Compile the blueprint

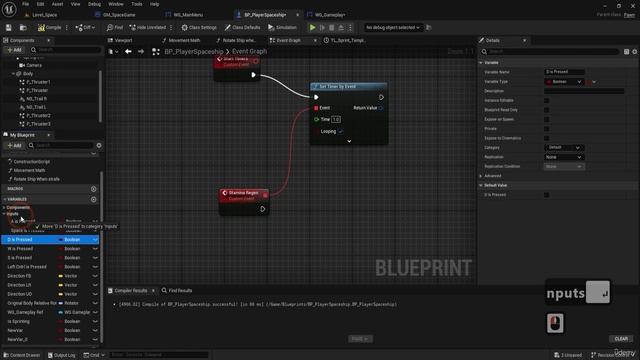click(49, 27)
